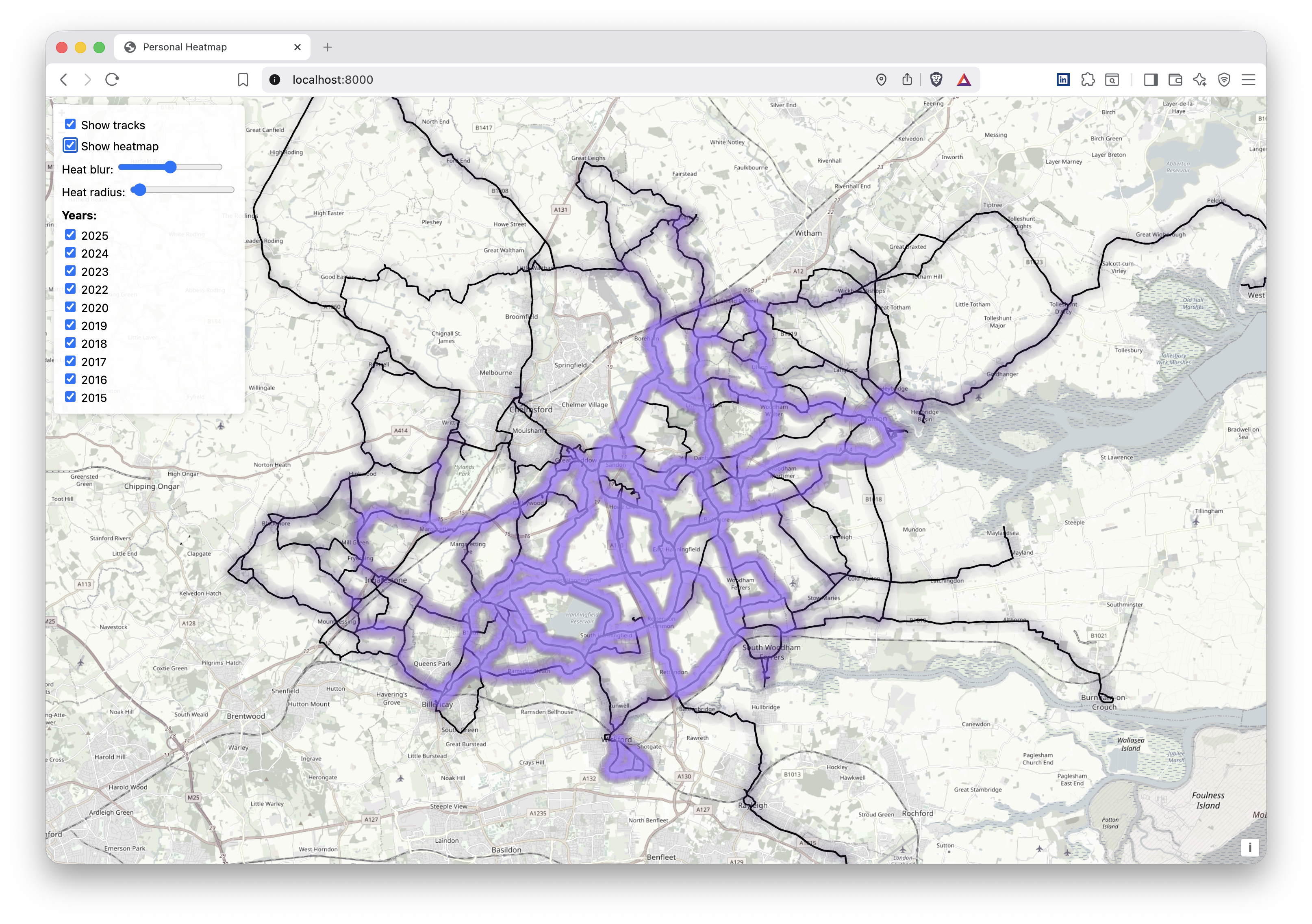Open Brave Shields settings

point(936,79)
